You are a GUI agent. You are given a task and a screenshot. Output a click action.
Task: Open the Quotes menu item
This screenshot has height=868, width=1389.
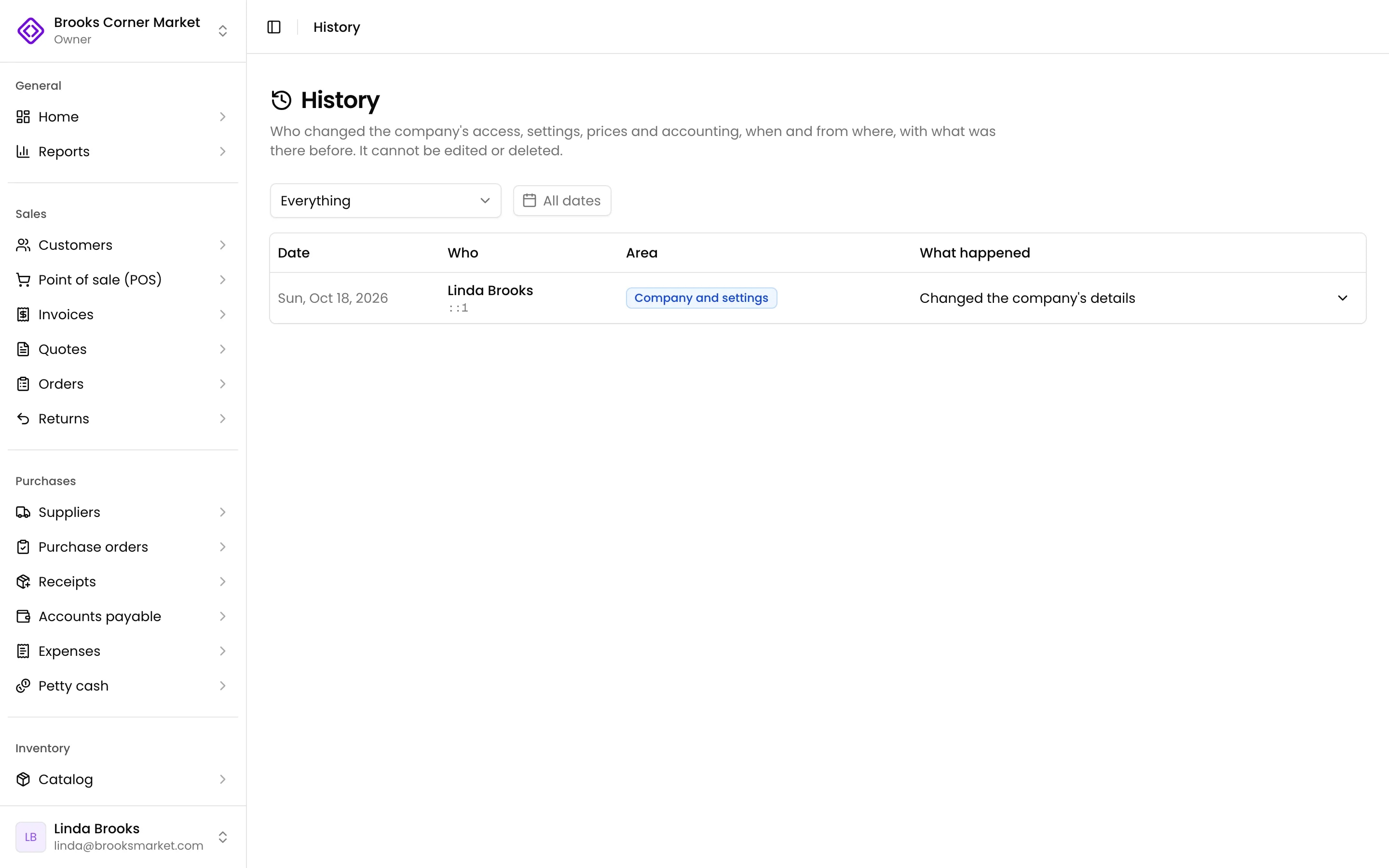pos(123,349)
